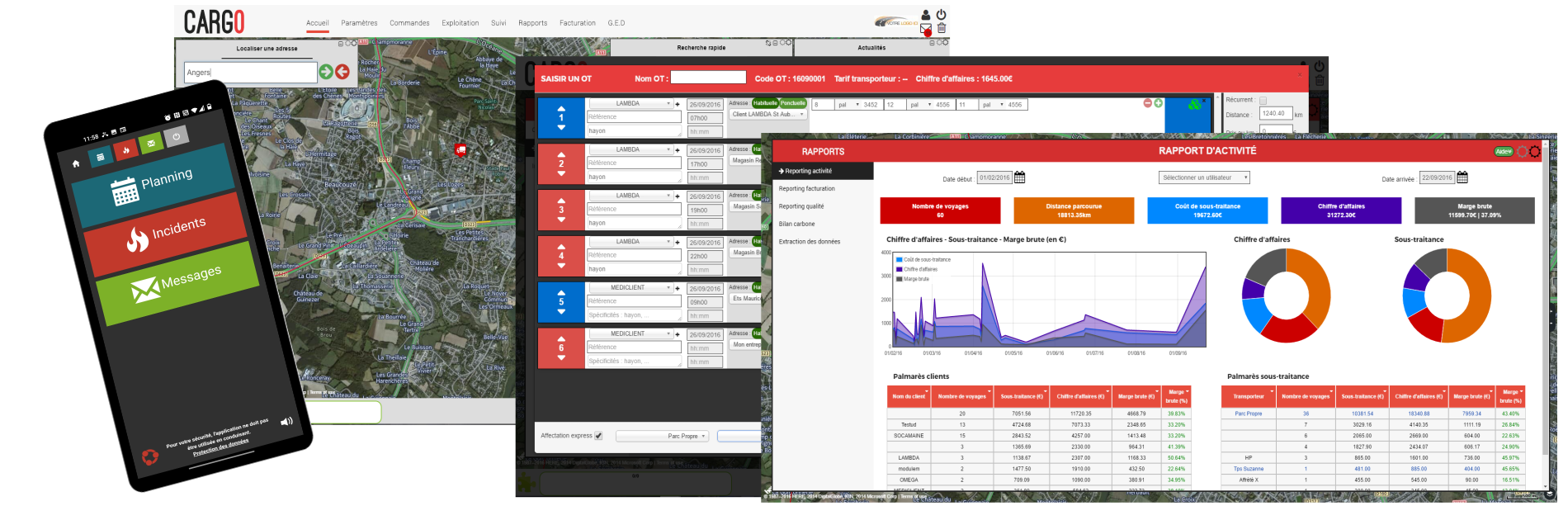Toggle the Récurrent checkbox
The image size is (1568, 520).
coord(1263,101)
